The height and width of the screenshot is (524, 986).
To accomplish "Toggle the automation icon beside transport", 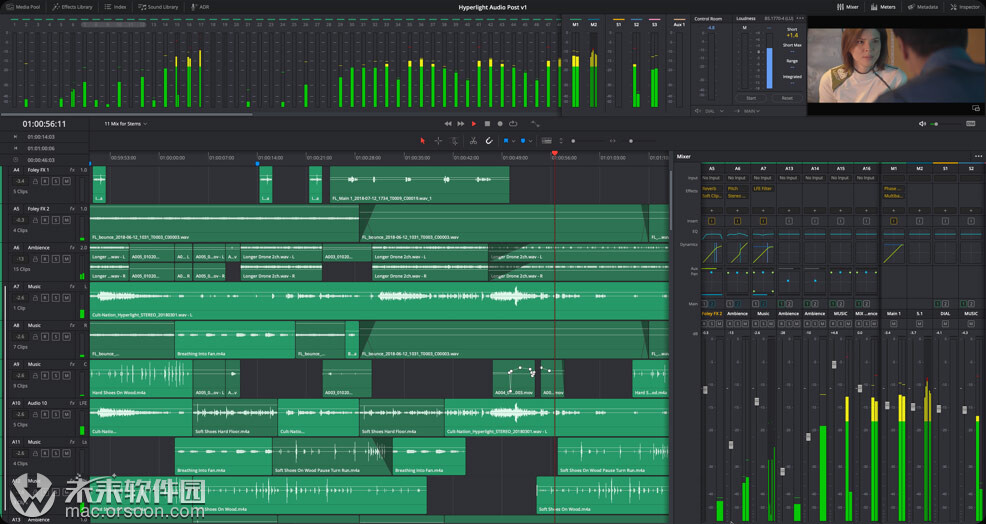I will pos(535,124).
